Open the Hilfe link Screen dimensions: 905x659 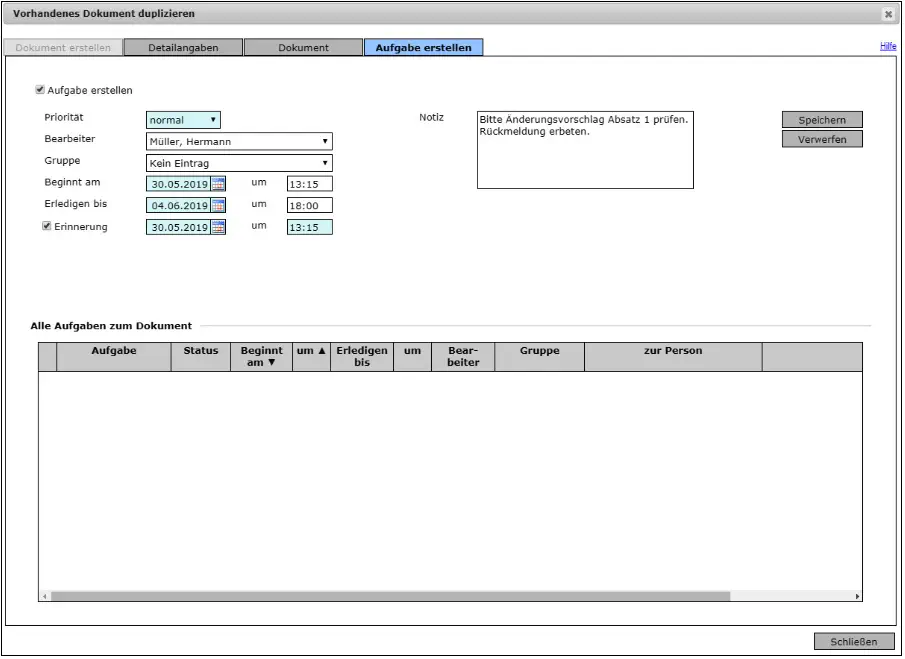(887, 46)
